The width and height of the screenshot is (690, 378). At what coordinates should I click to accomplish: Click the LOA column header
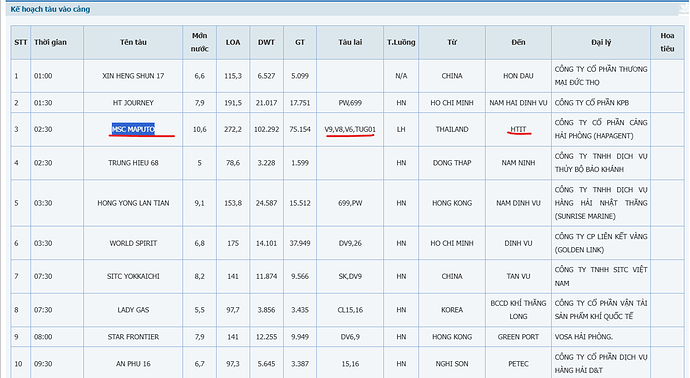pos(233,42)
